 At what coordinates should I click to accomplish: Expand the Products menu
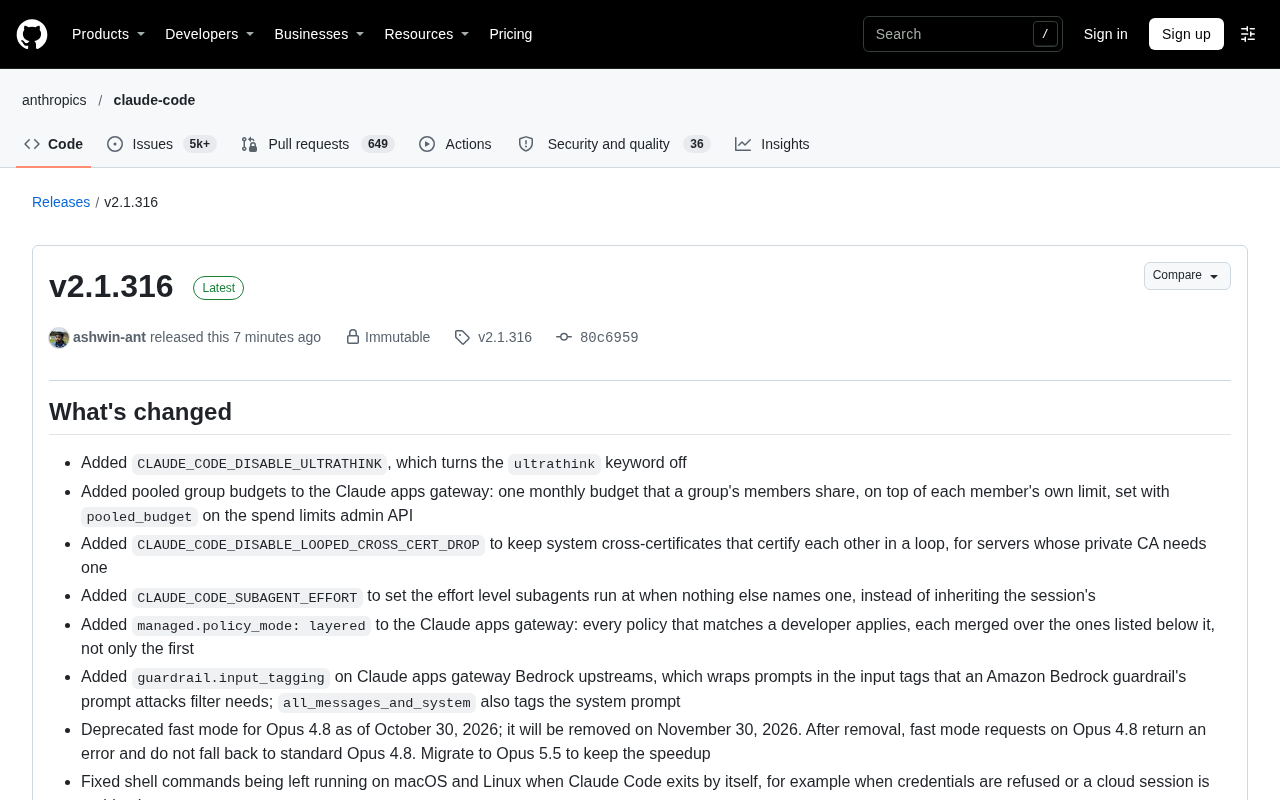pyautogui.click(x=108, y=34)
